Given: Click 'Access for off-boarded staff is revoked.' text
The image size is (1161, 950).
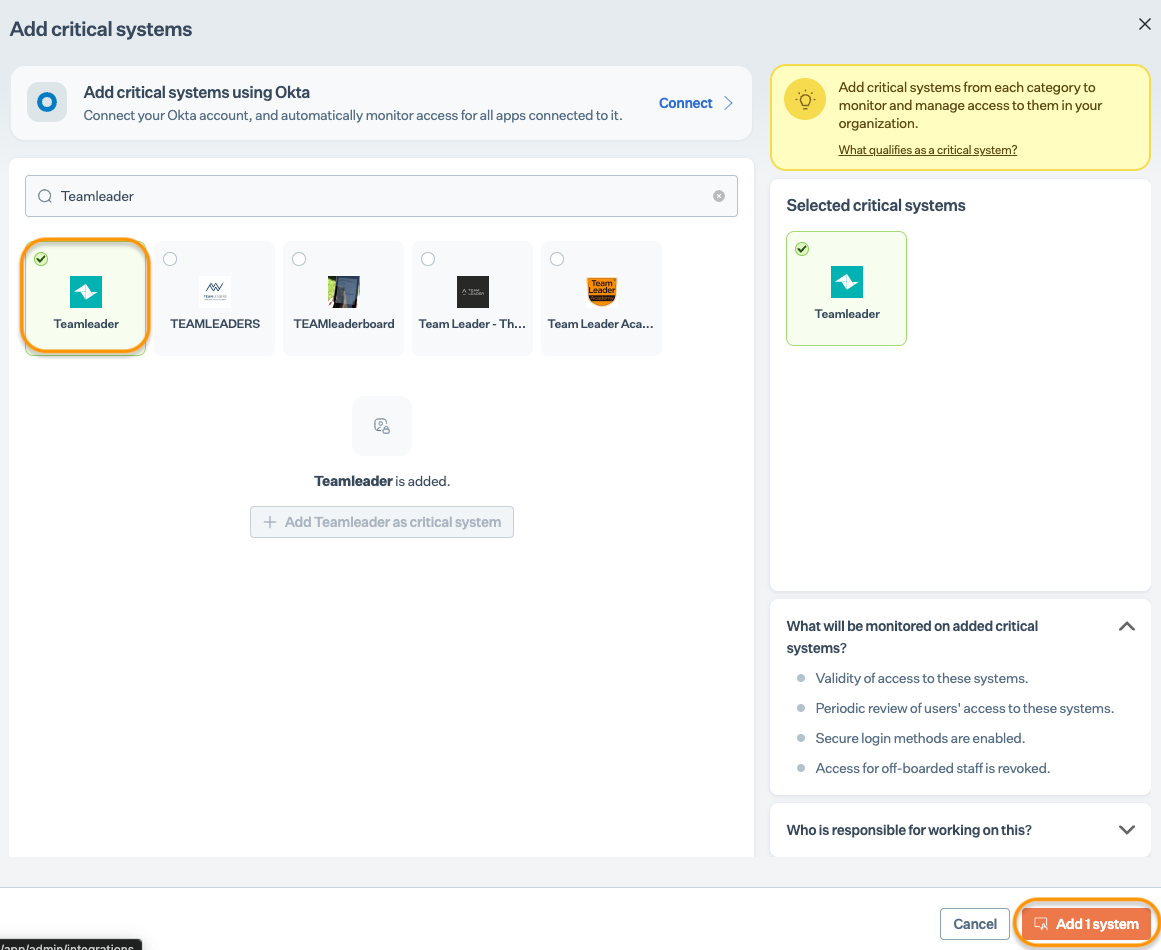Looking at the screenshot, I should point(932,769).
